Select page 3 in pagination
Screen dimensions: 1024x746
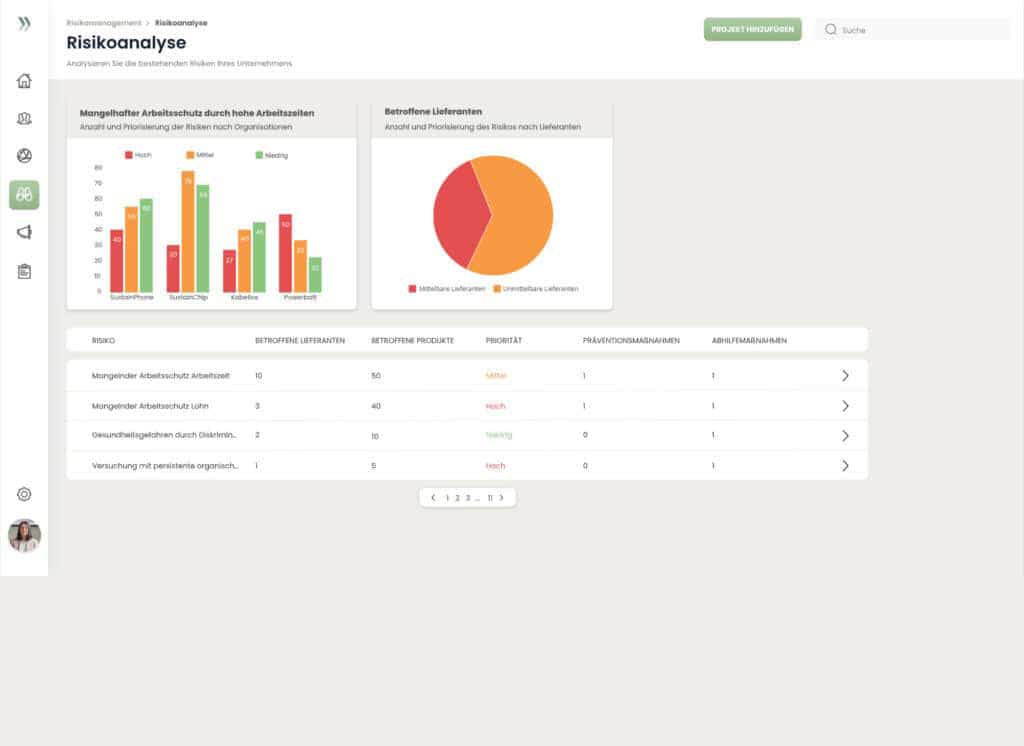[468, 498]
